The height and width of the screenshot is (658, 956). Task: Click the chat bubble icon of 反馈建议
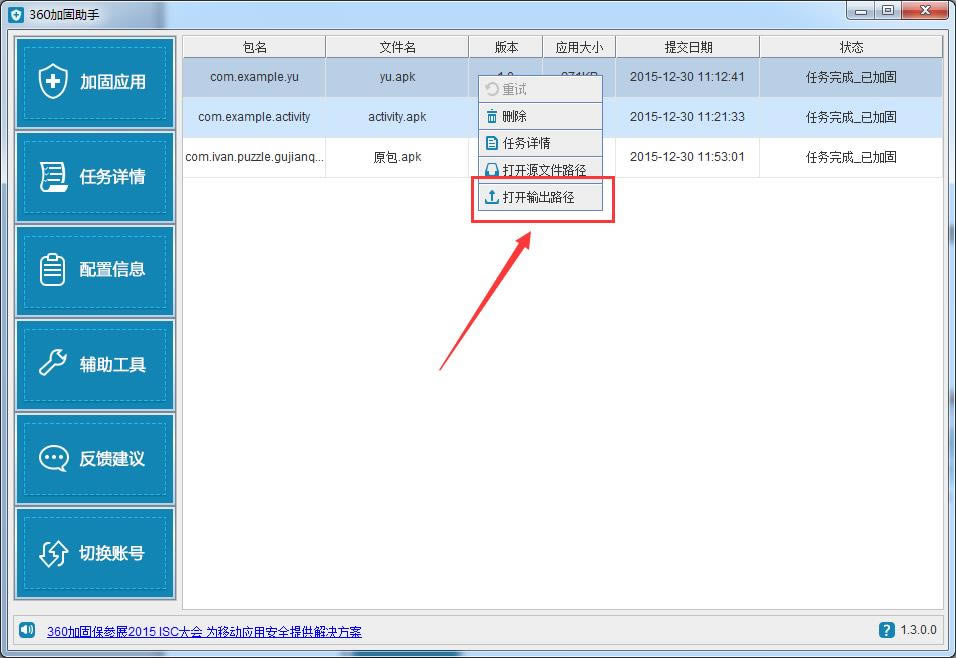click(x=54, y=458)
